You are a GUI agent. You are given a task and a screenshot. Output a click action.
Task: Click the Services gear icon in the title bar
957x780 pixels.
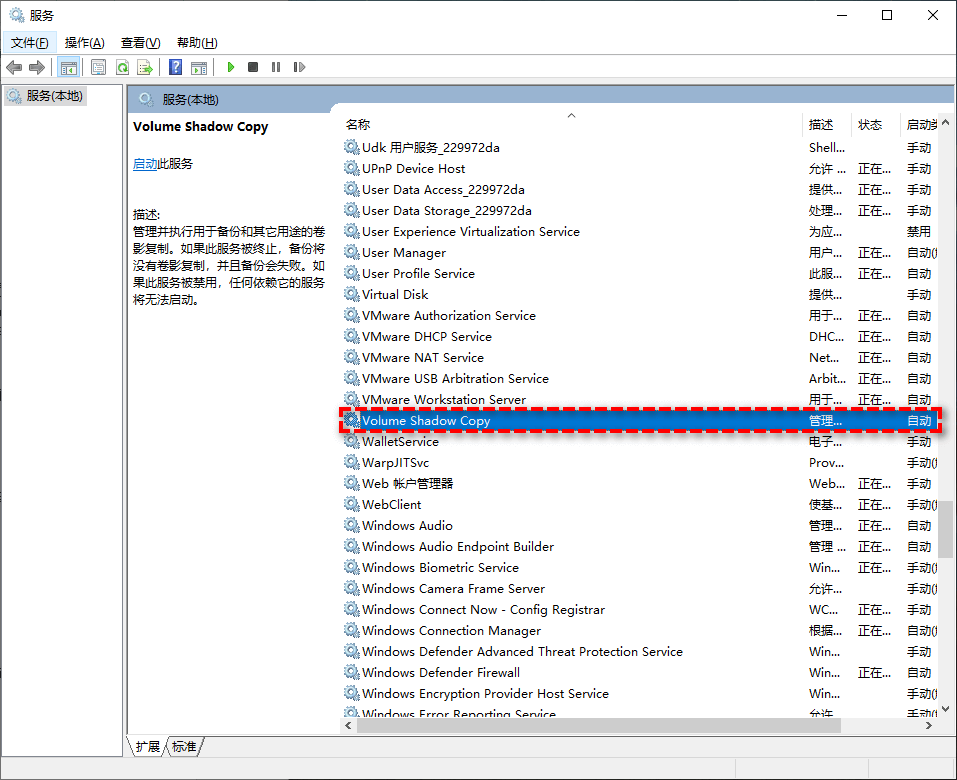point(16,15)
